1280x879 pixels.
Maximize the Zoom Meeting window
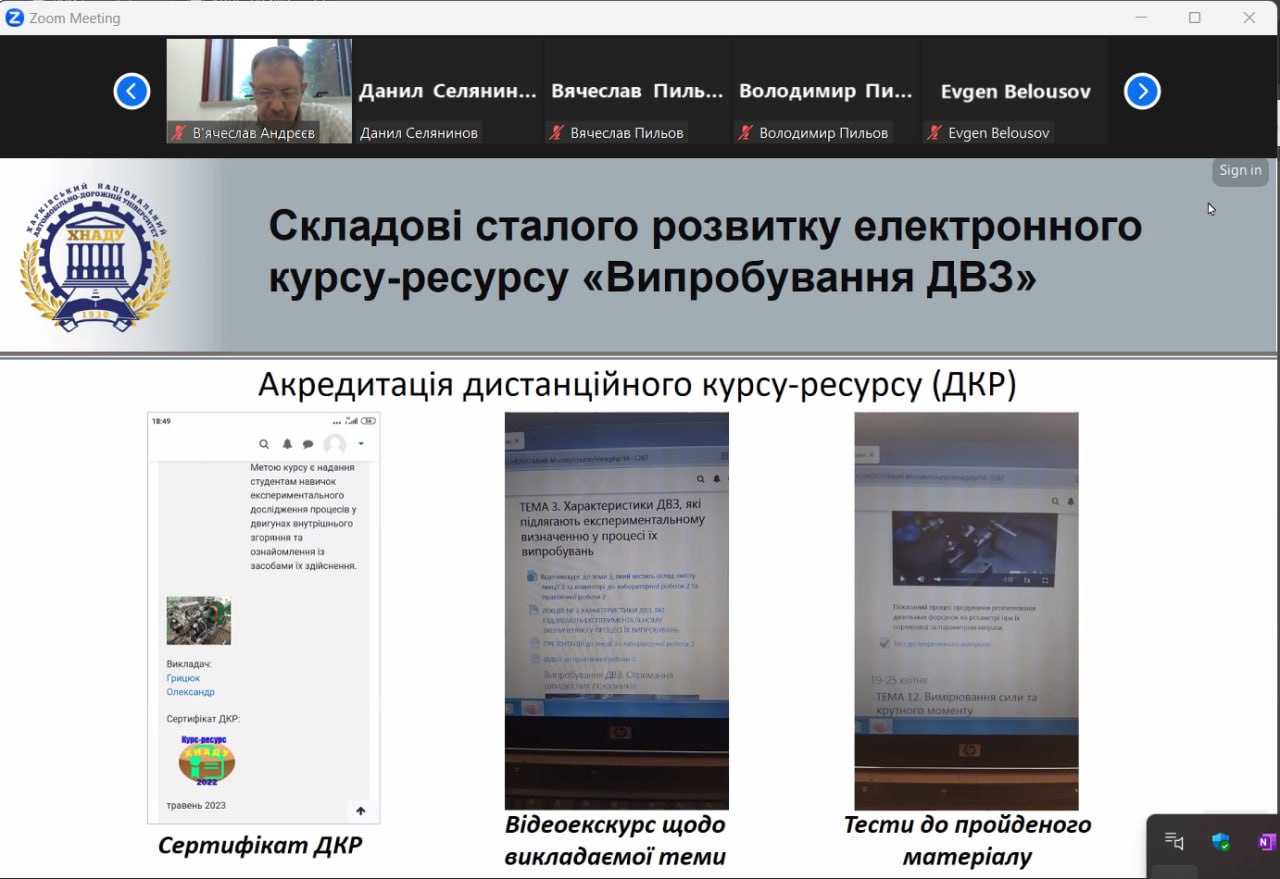[1194, 17]
